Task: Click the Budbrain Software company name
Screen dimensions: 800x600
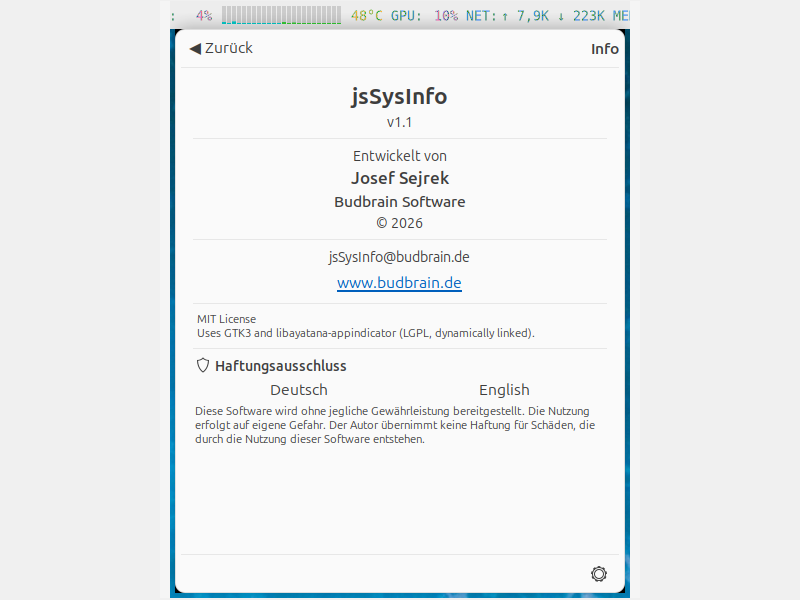Action: click(x=399, y=201)
